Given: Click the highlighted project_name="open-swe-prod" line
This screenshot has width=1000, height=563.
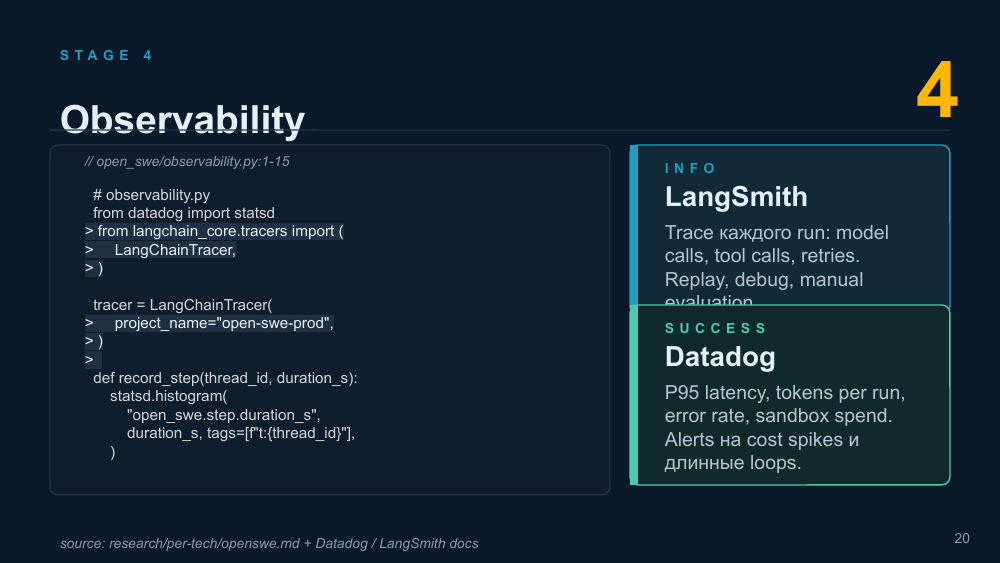Looking at the screenshot, I should (209, 323).
